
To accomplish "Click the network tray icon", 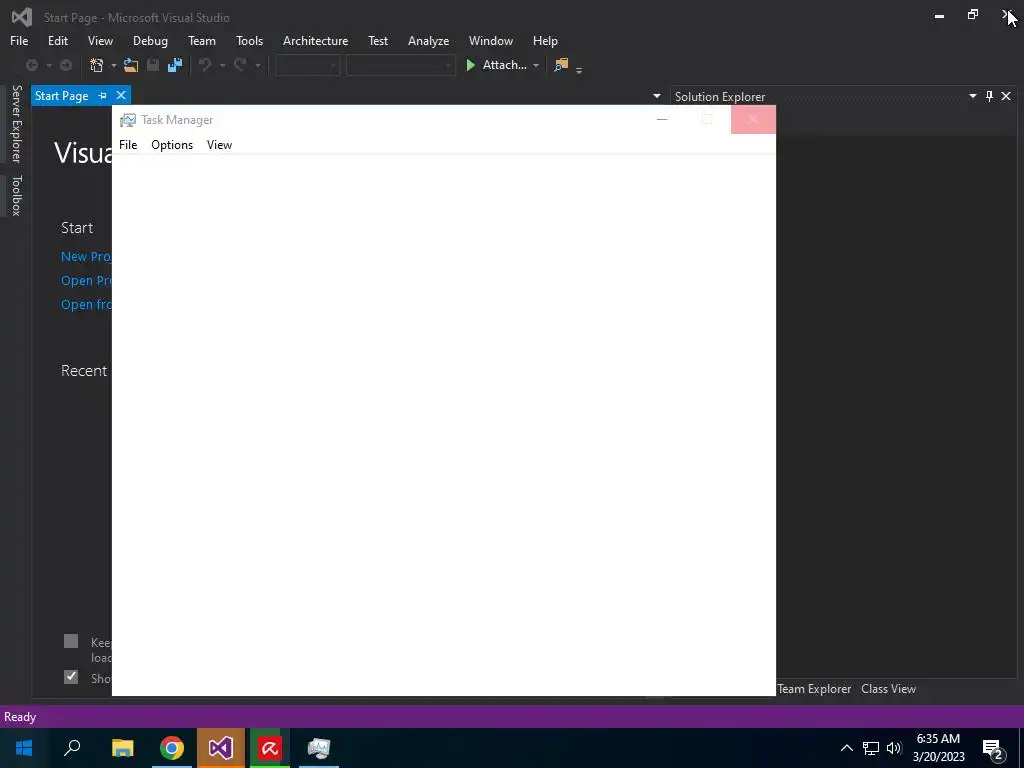I will (871, 748).
